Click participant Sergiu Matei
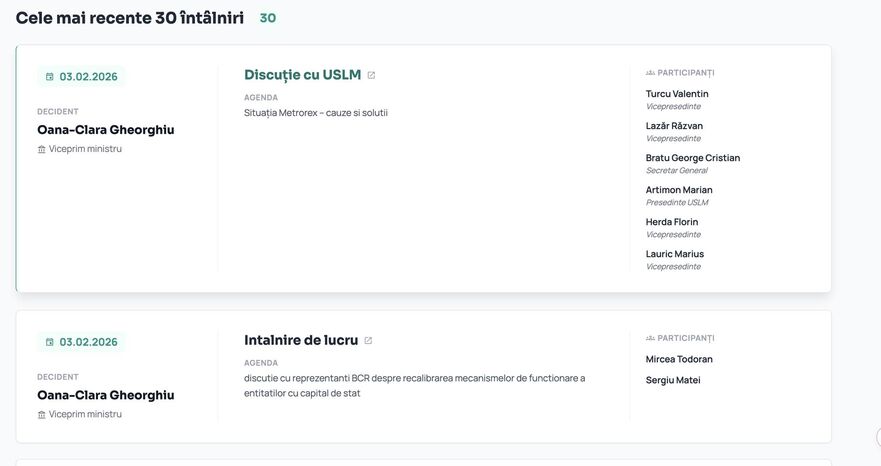 (x=673, y=380)
